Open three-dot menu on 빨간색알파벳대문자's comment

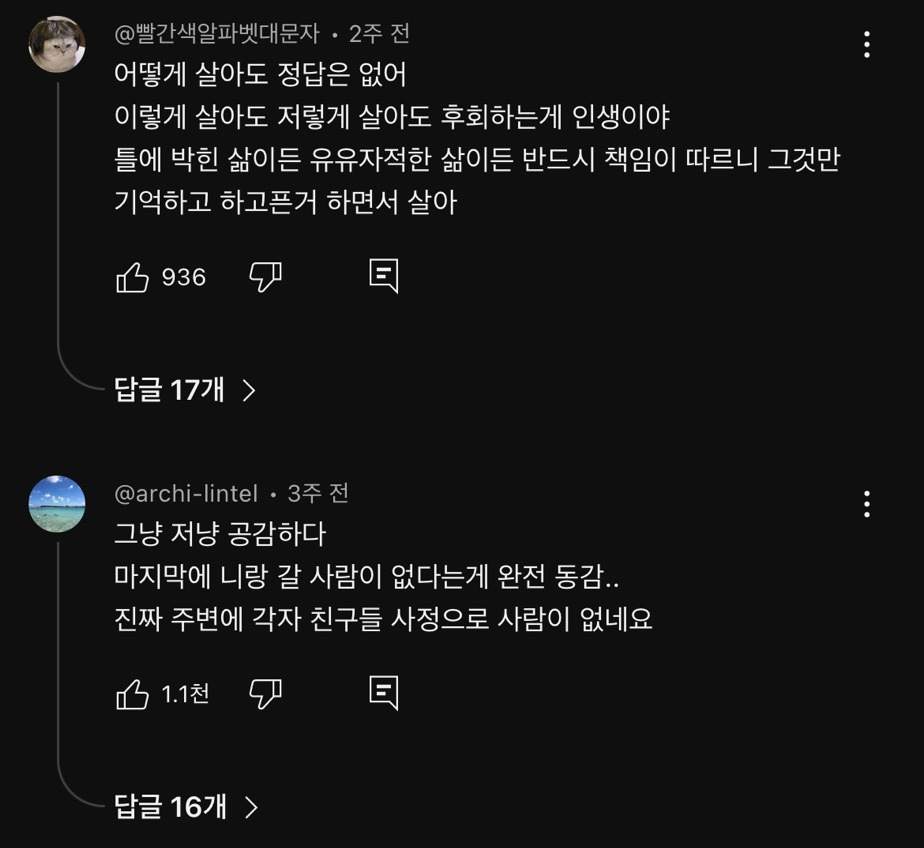click(866, 44)
